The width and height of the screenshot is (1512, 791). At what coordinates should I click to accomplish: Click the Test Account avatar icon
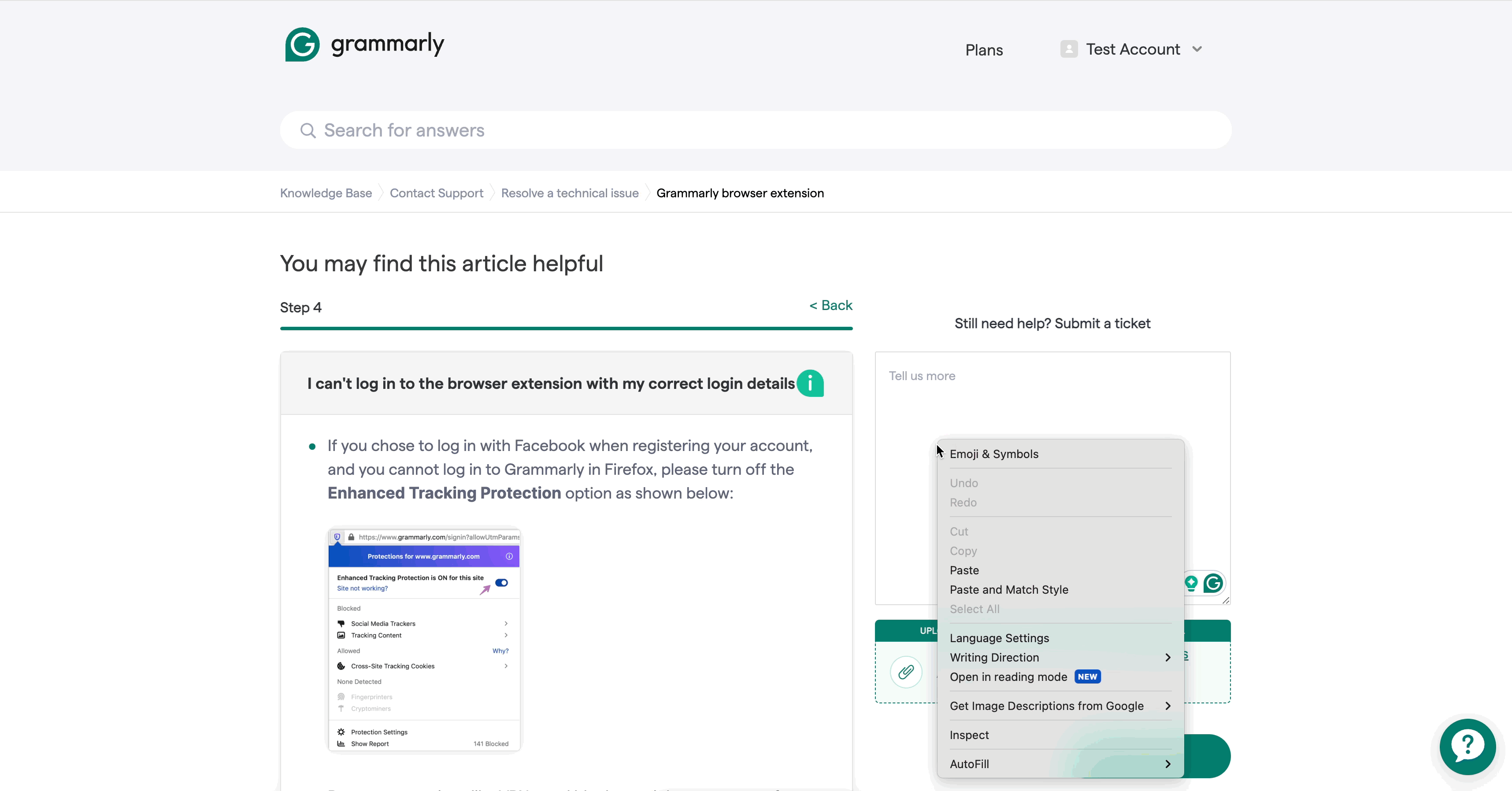(x=1069, y=49)
